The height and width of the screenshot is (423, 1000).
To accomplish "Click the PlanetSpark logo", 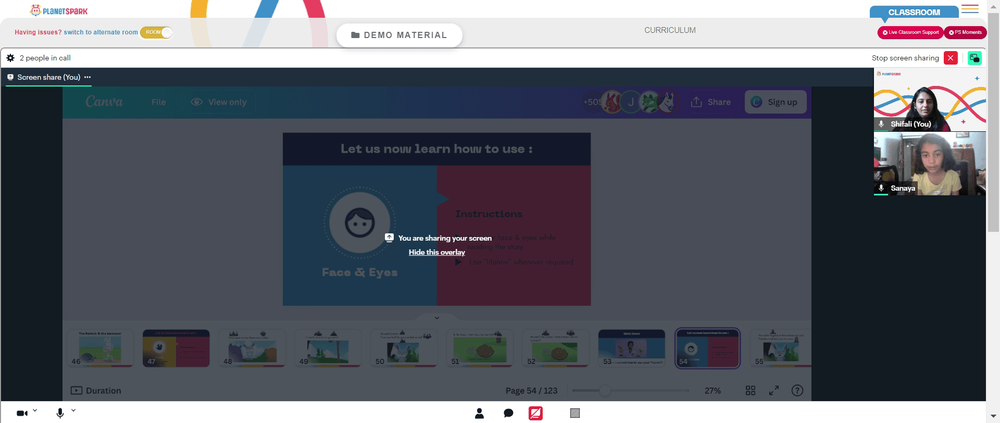I will 59,10.
